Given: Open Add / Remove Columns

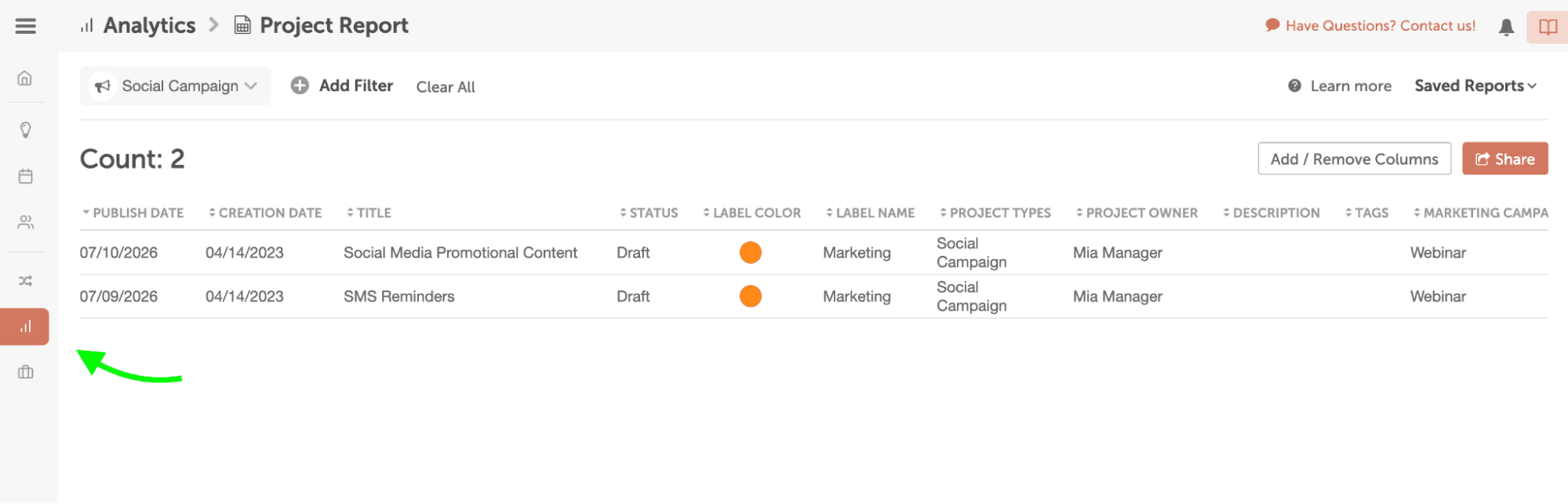Looking at the screenshot, I should (1354, 159).
